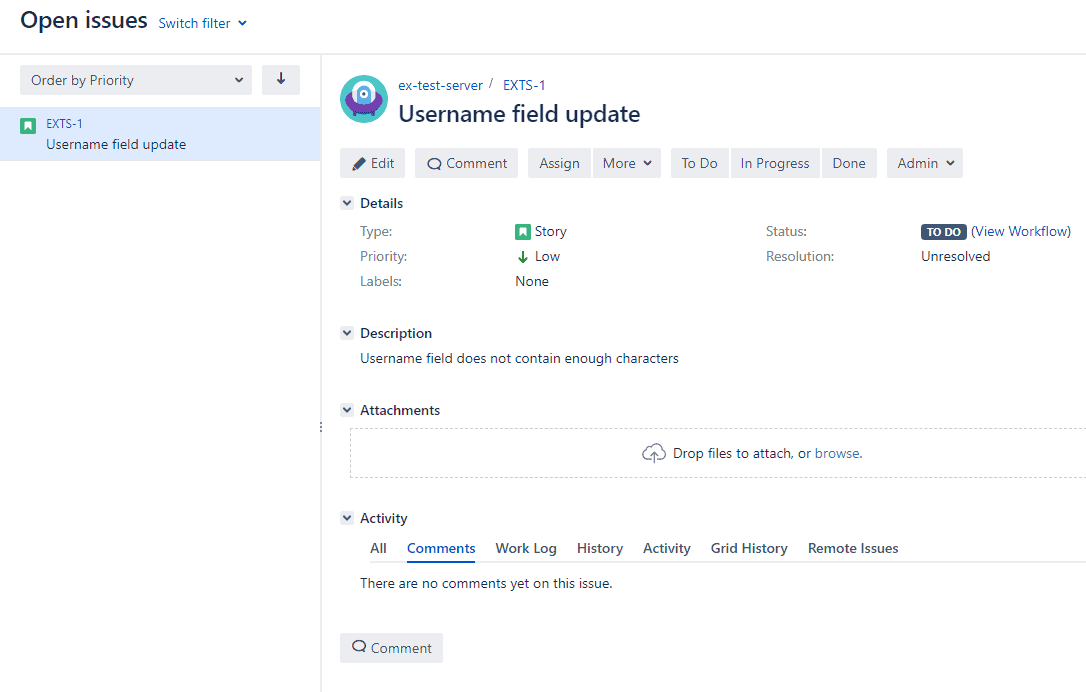This screenshot has width=1086, height=692.
Task: Click the TO DO status badge
Action: point(943,232)
